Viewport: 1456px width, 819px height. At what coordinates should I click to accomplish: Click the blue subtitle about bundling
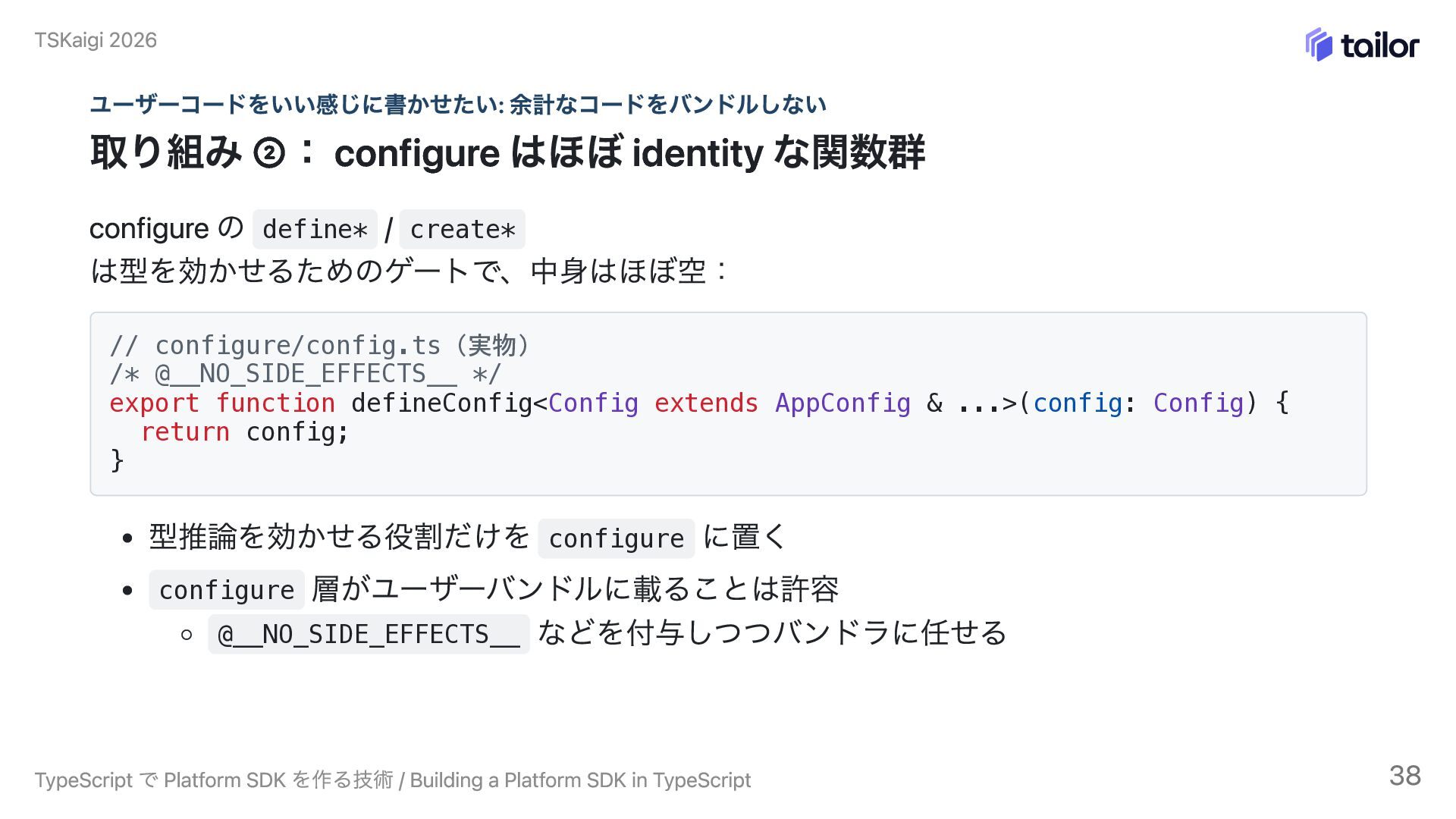(x=458, y=104)
